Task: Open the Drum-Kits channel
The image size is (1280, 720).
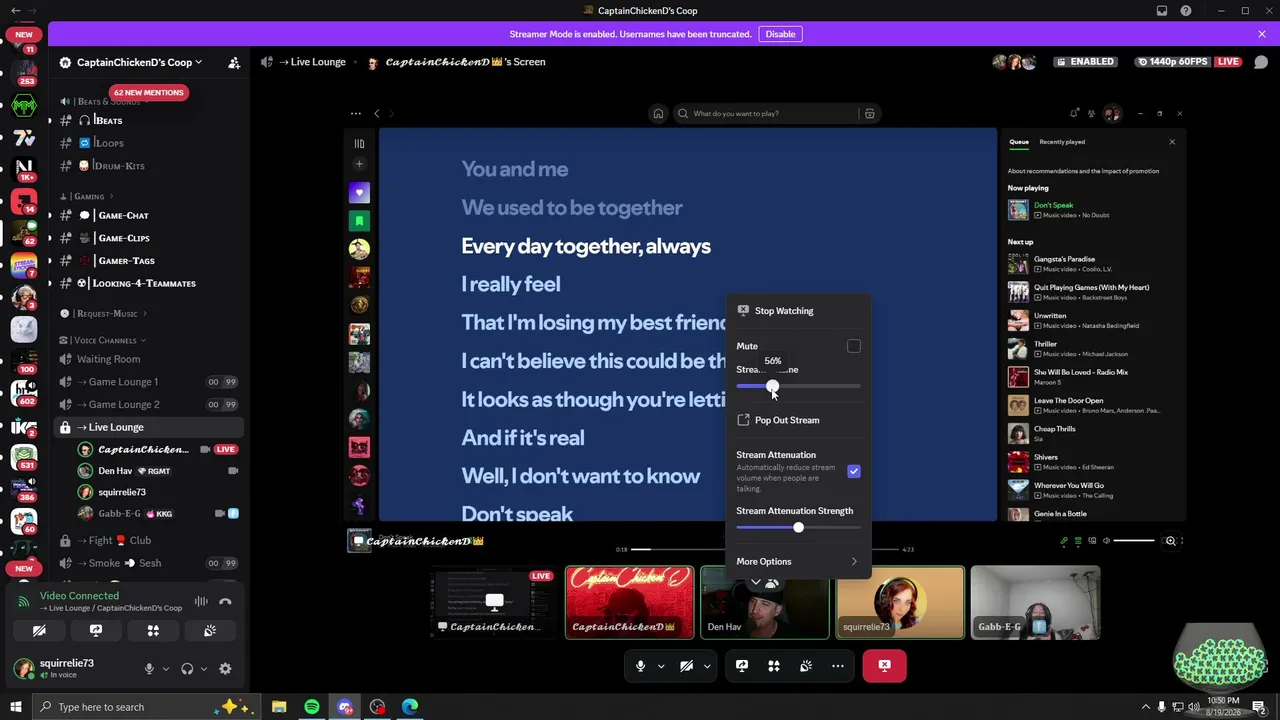Action: coord(150,166)
